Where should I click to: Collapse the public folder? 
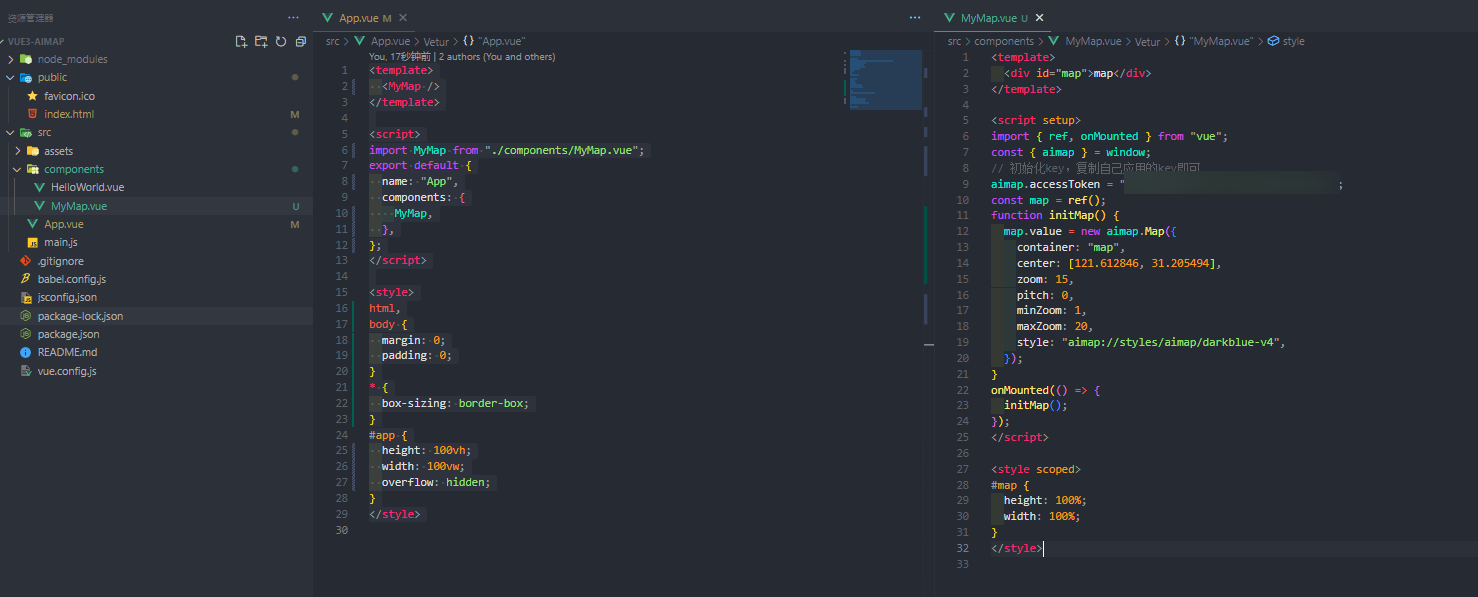10,77
